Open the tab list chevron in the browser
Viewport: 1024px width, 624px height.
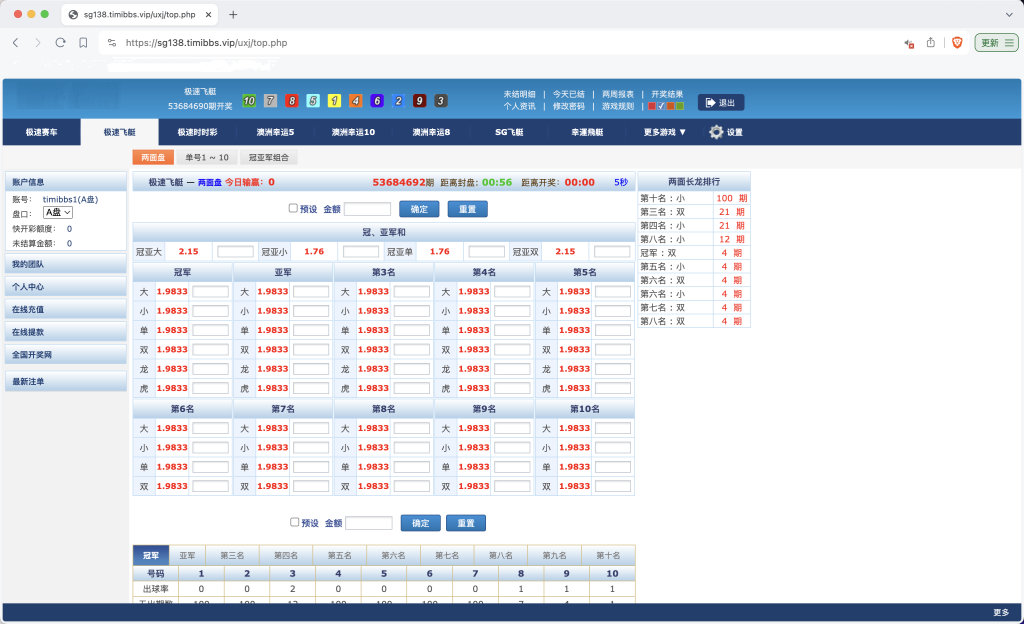coord(1007,15)
